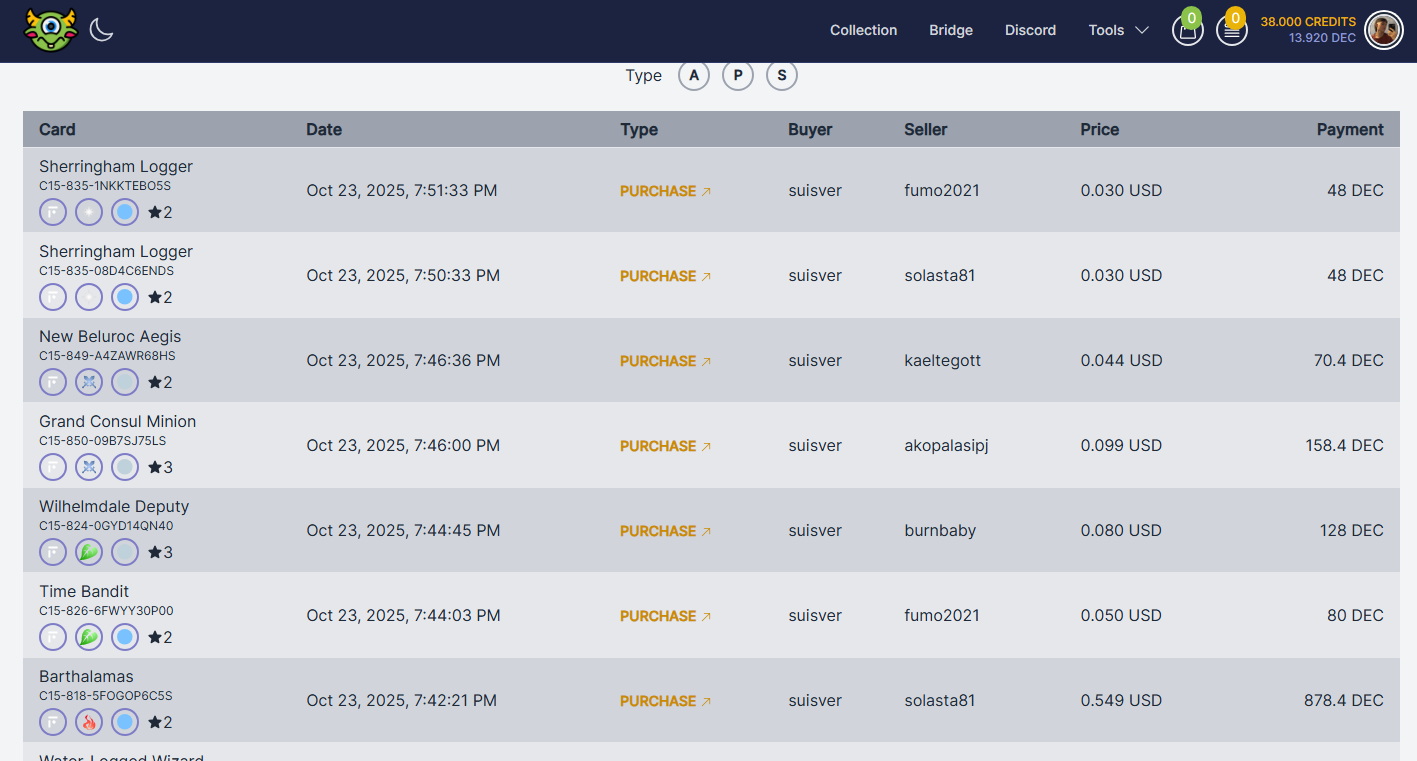Click the fire element icon on Barthalamas
The height and width of the screenshot is (761, 1417).
coord(89,722)
